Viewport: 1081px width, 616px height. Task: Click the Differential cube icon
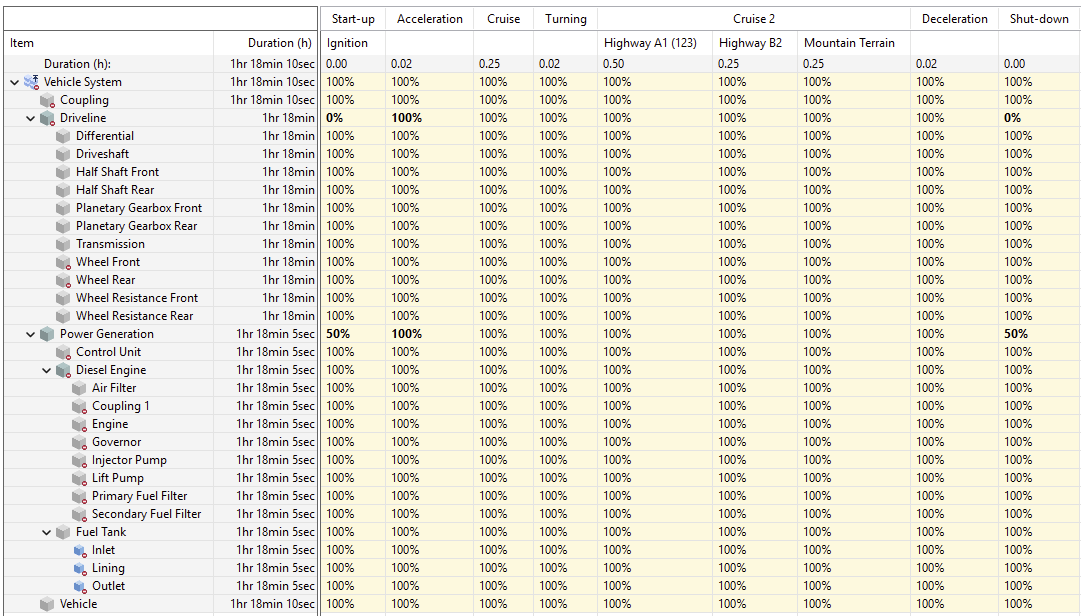pos(63,136)
